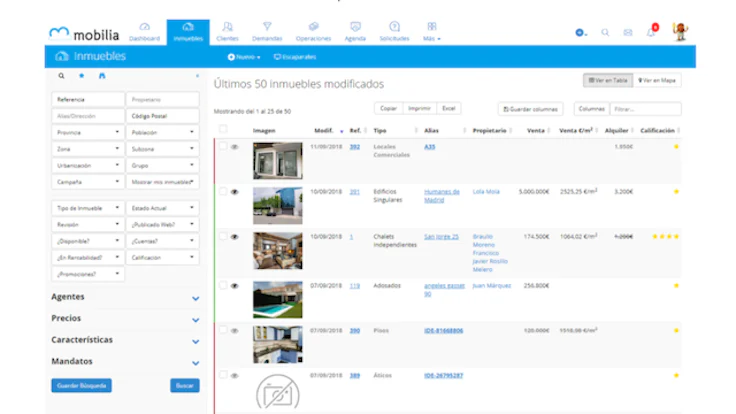Open the Solicitudes section
Viewport: 736px width, 414px height.
(x=394, y=32)
